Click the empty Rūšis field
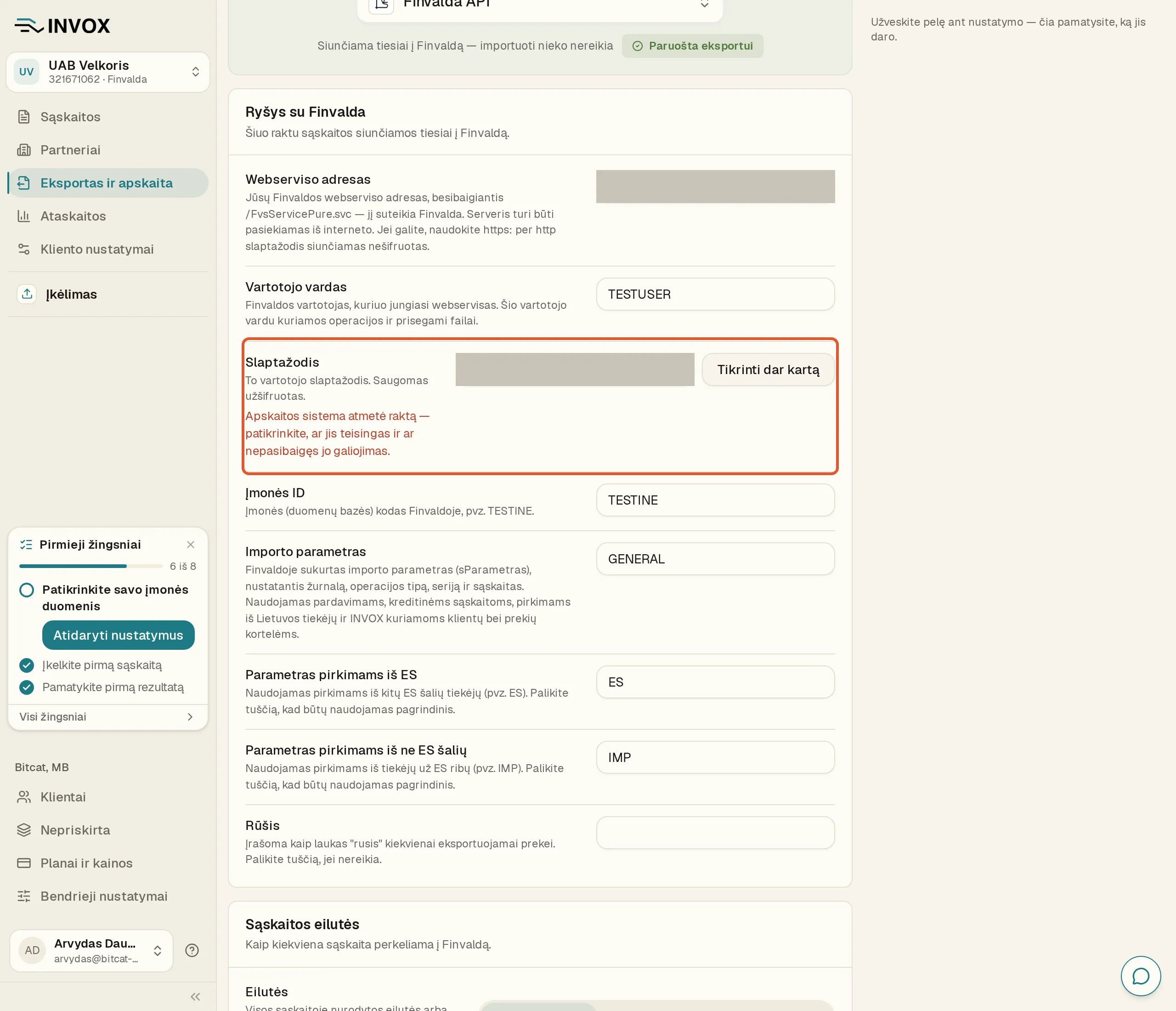This screenshot has width=1176, height=1011. pos(715,833)
